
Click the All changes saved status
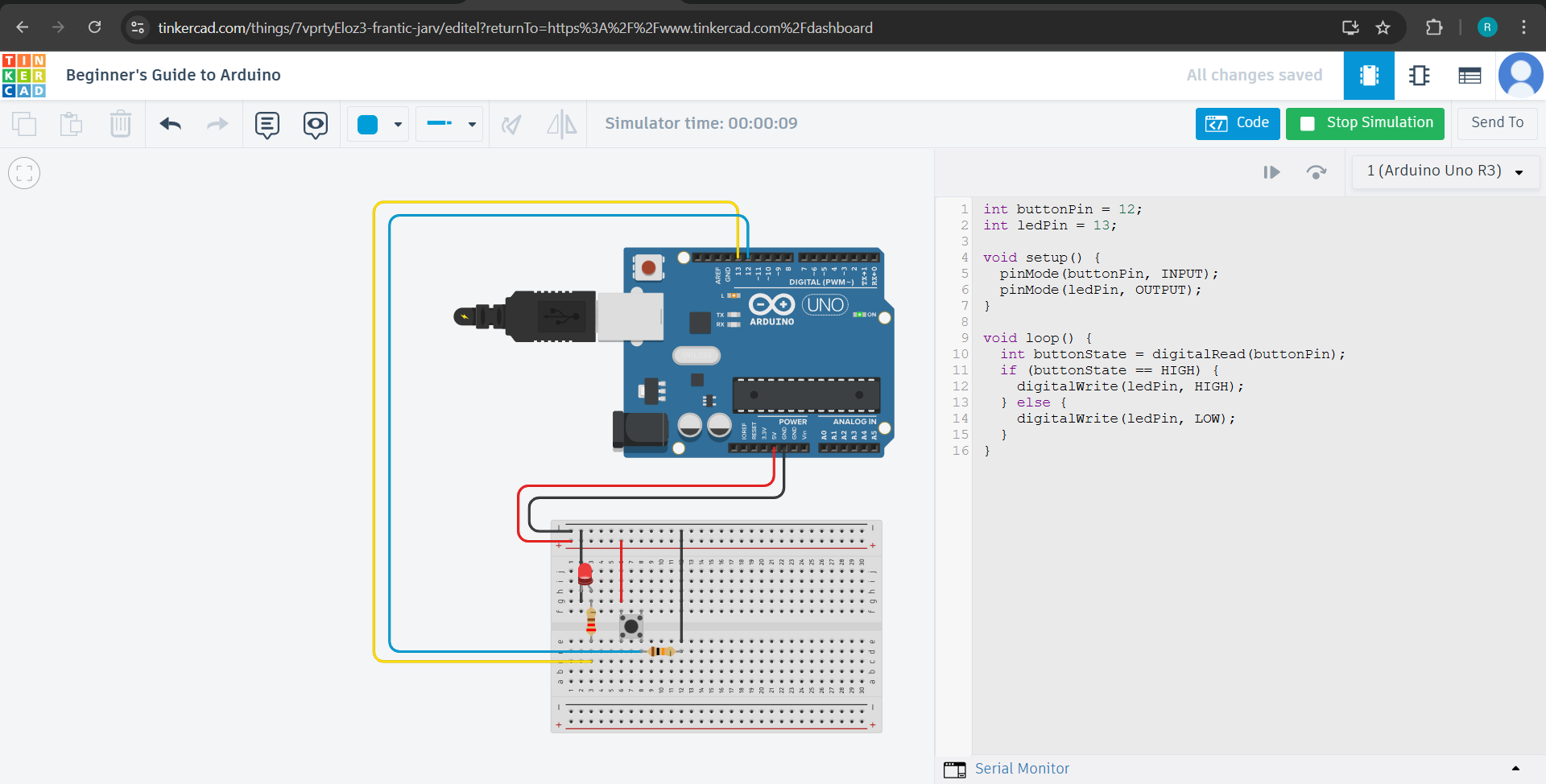[1255, 75]
